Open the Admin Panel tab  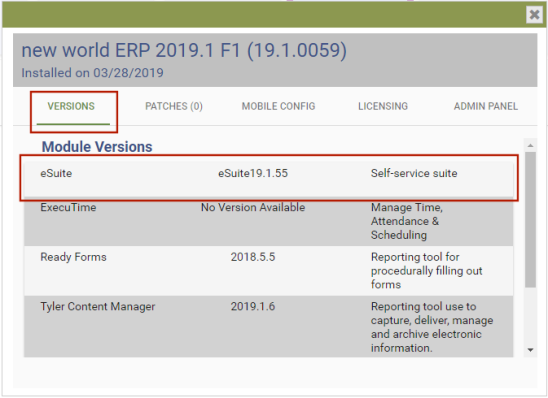tap(485, 106)
